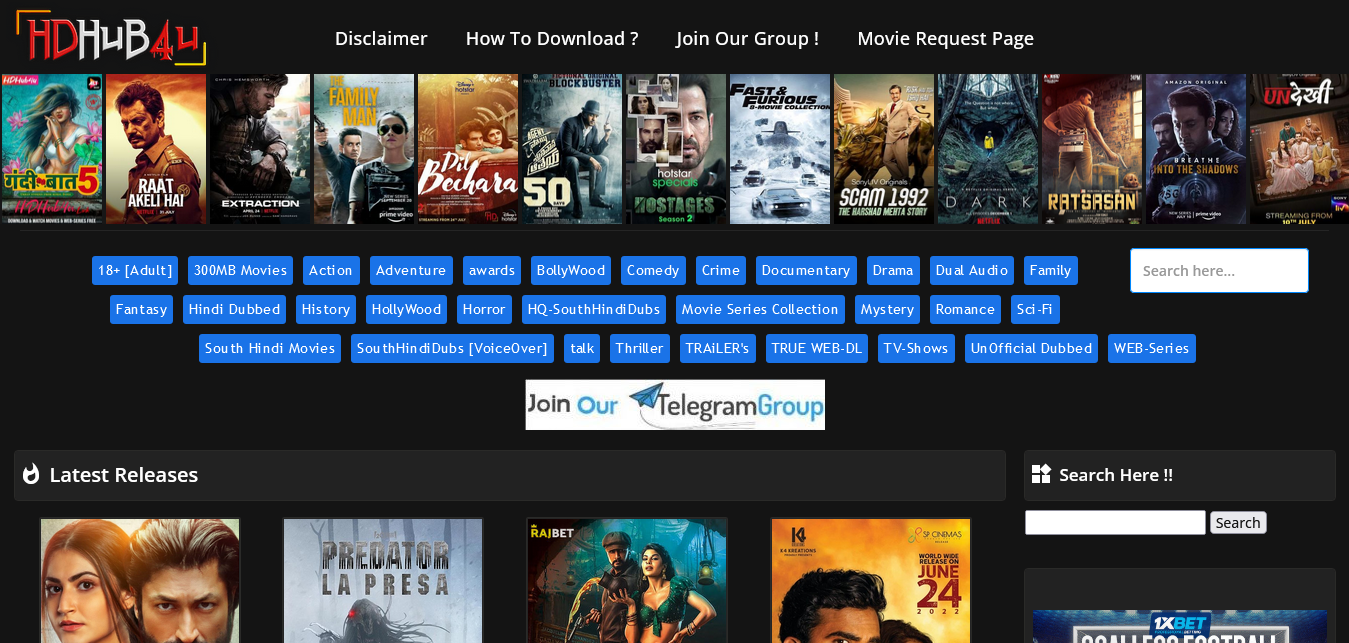The image size is (1349, 643).
Task: Select the Crime tag
Action: tap(721, 270)
